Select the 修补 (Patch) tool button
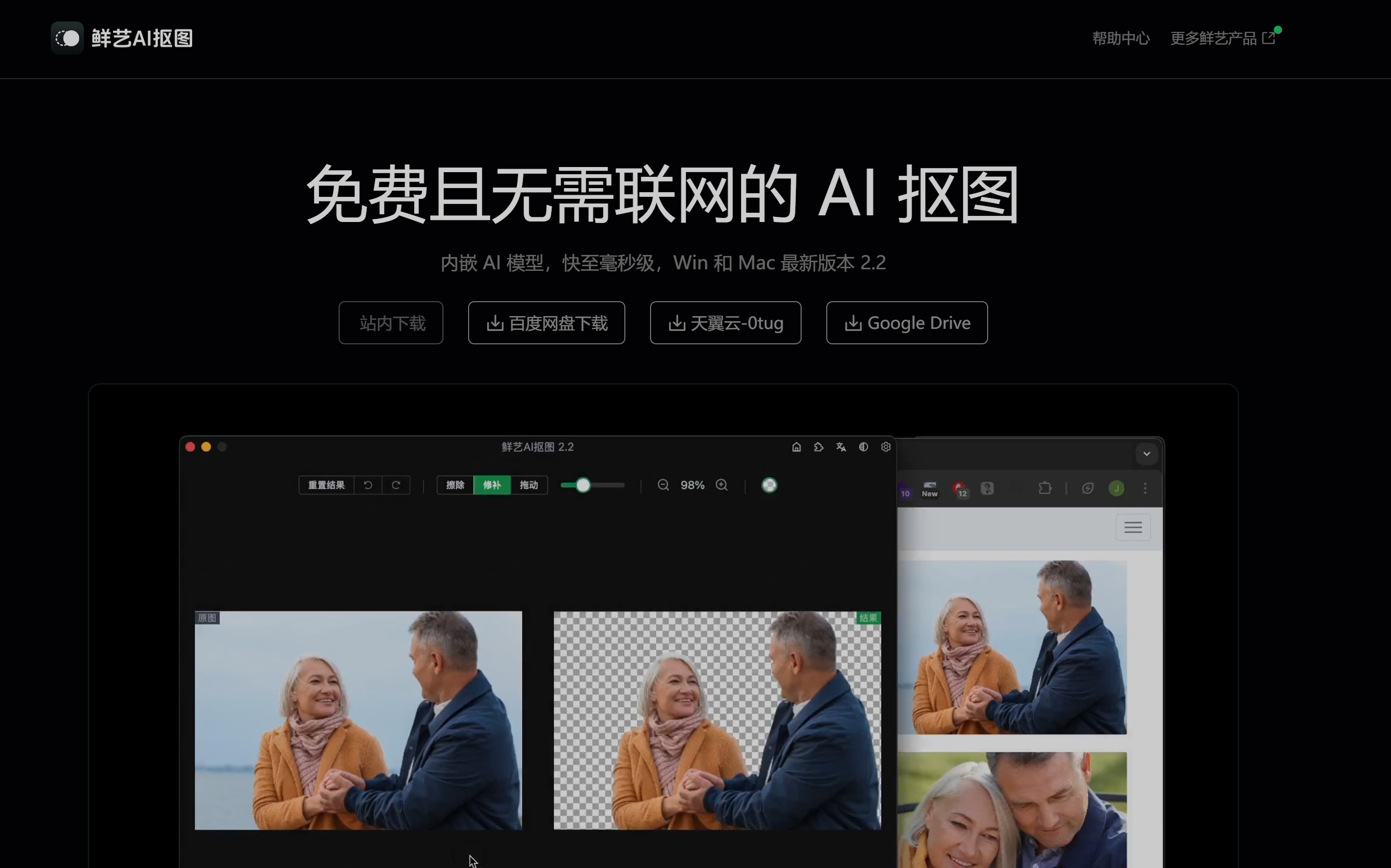 492,485
